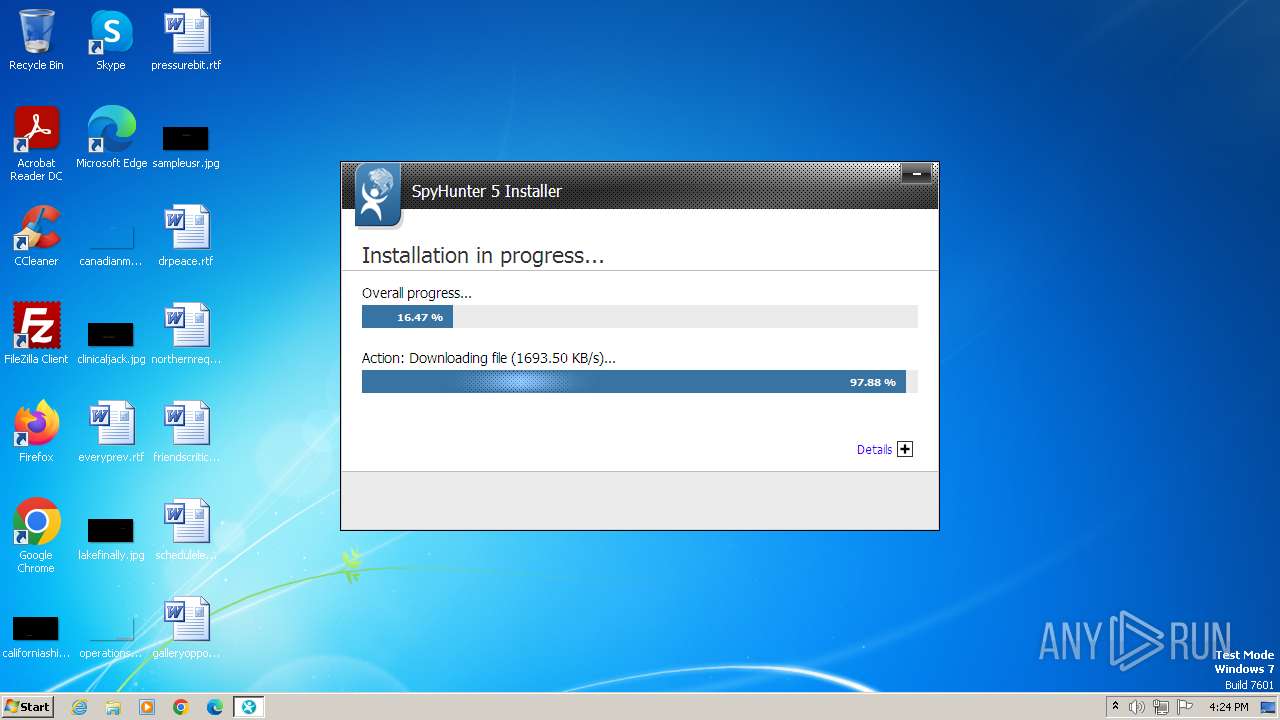Click the SpyHunter installer taskbar button
Screen dimensions: 1280x720
(x=248, y=707)
